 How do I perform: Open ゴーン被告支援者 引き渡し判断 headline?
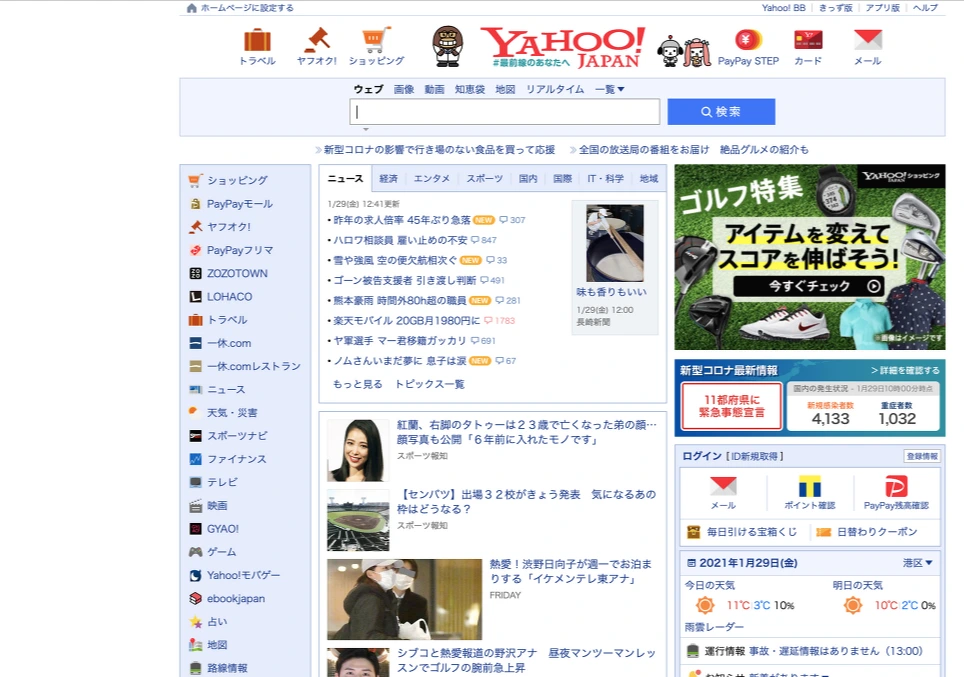[x=405, y=280]
